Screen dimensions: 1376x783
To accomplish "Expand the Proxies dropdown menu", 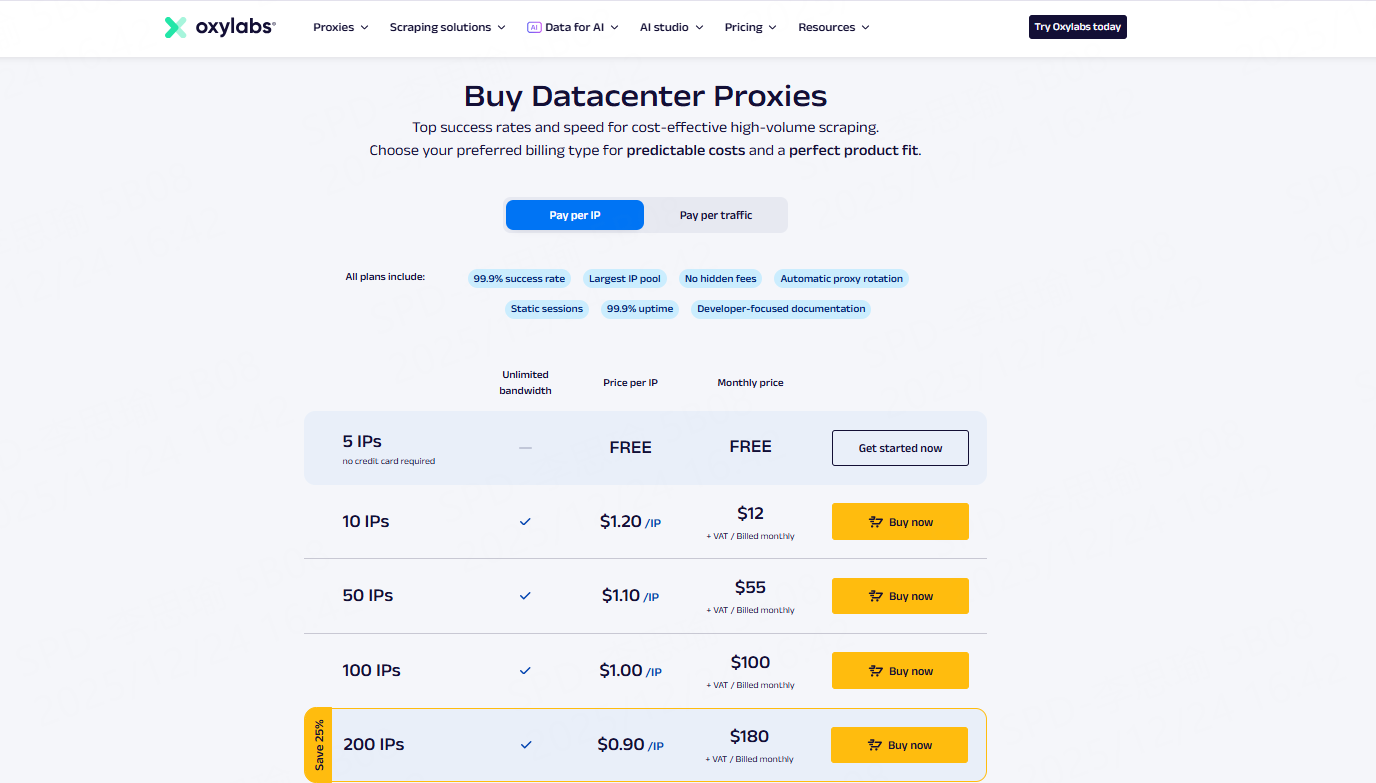I will (x=340, y=28).
